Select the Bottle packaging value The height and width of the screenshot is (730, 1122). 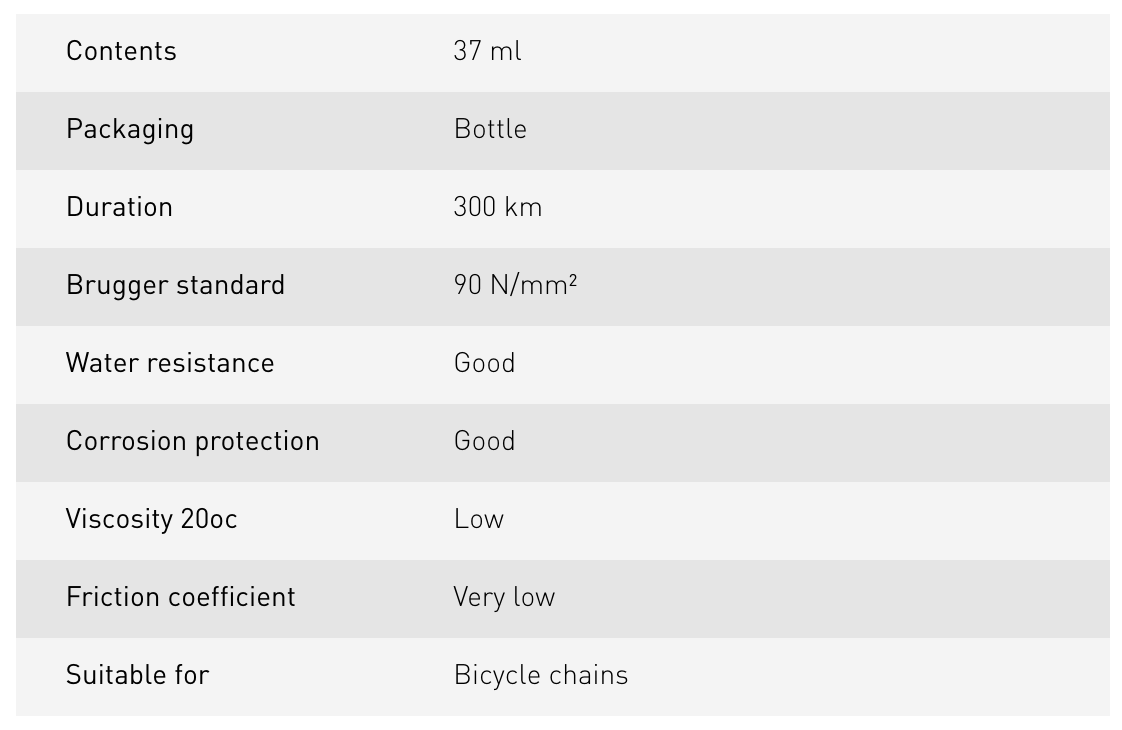490,129
